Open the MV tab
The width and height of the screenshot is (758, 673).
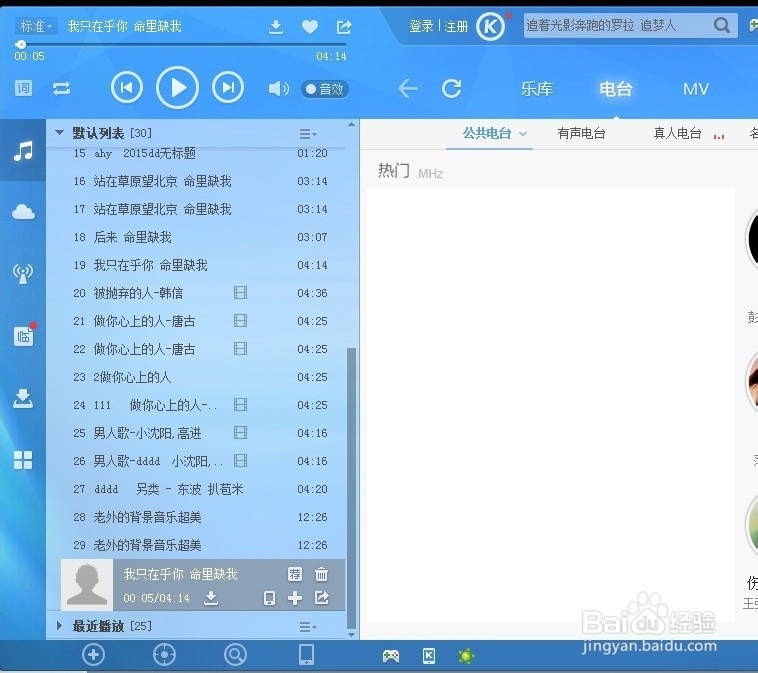[696, 89]
